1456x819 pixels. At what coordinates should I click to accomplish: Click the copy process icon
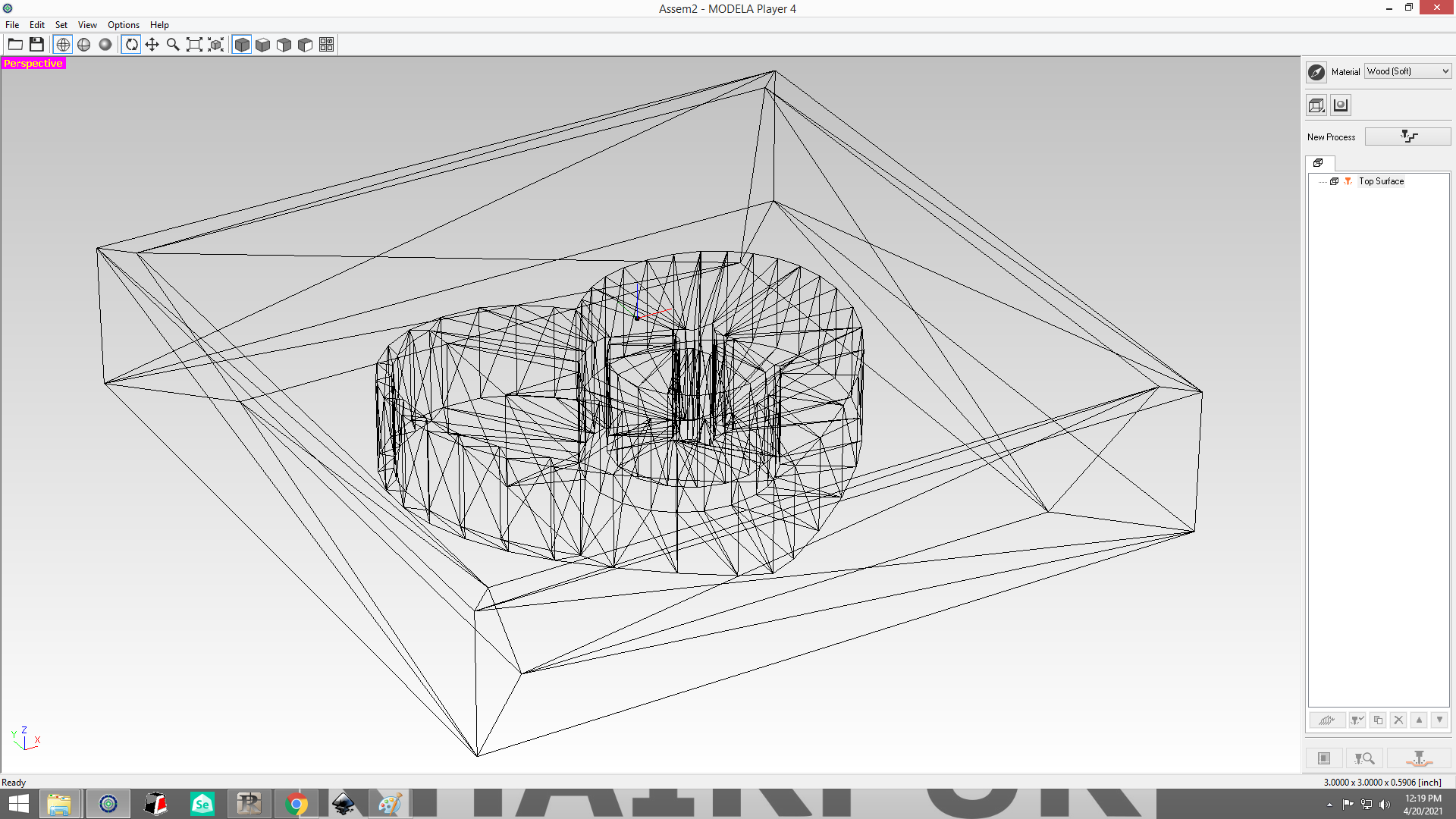[1378, 720]
